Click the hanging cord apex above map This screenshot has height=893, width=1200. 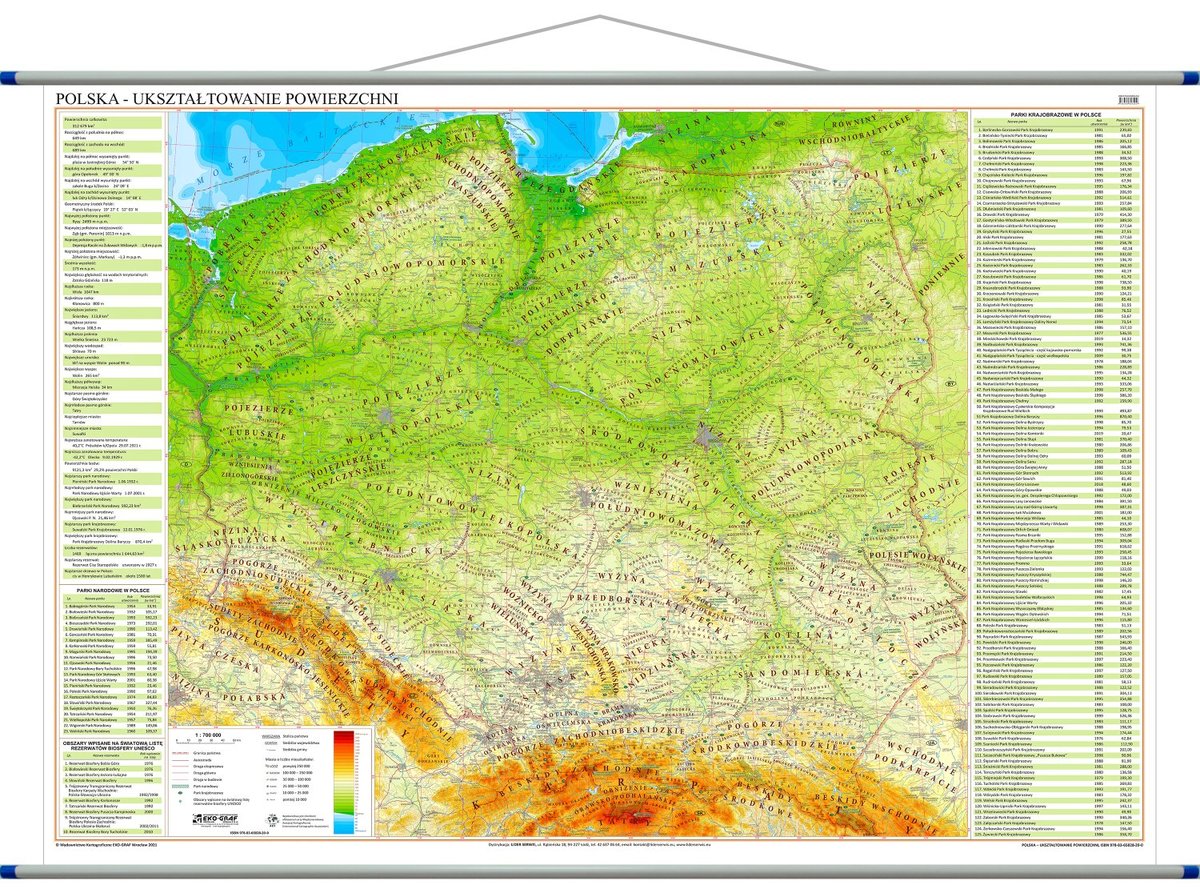[600, 17]
